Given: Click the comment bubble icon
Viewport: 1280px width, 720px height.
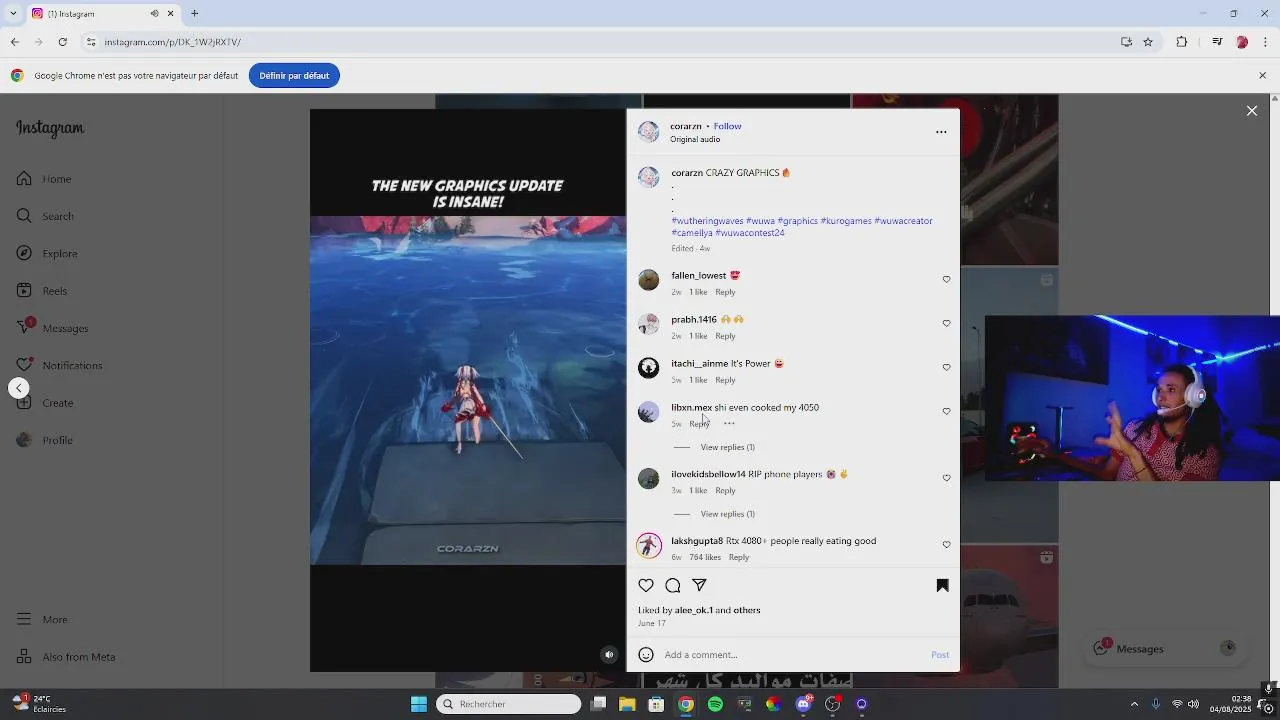Looking at the screenshot, I should pos(673,586).
